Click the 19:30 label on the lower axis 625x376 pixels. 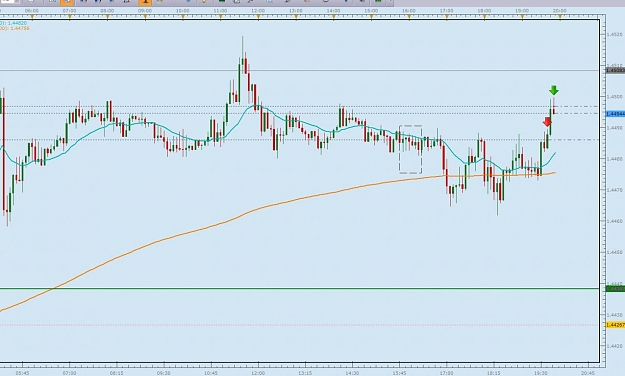541,373
